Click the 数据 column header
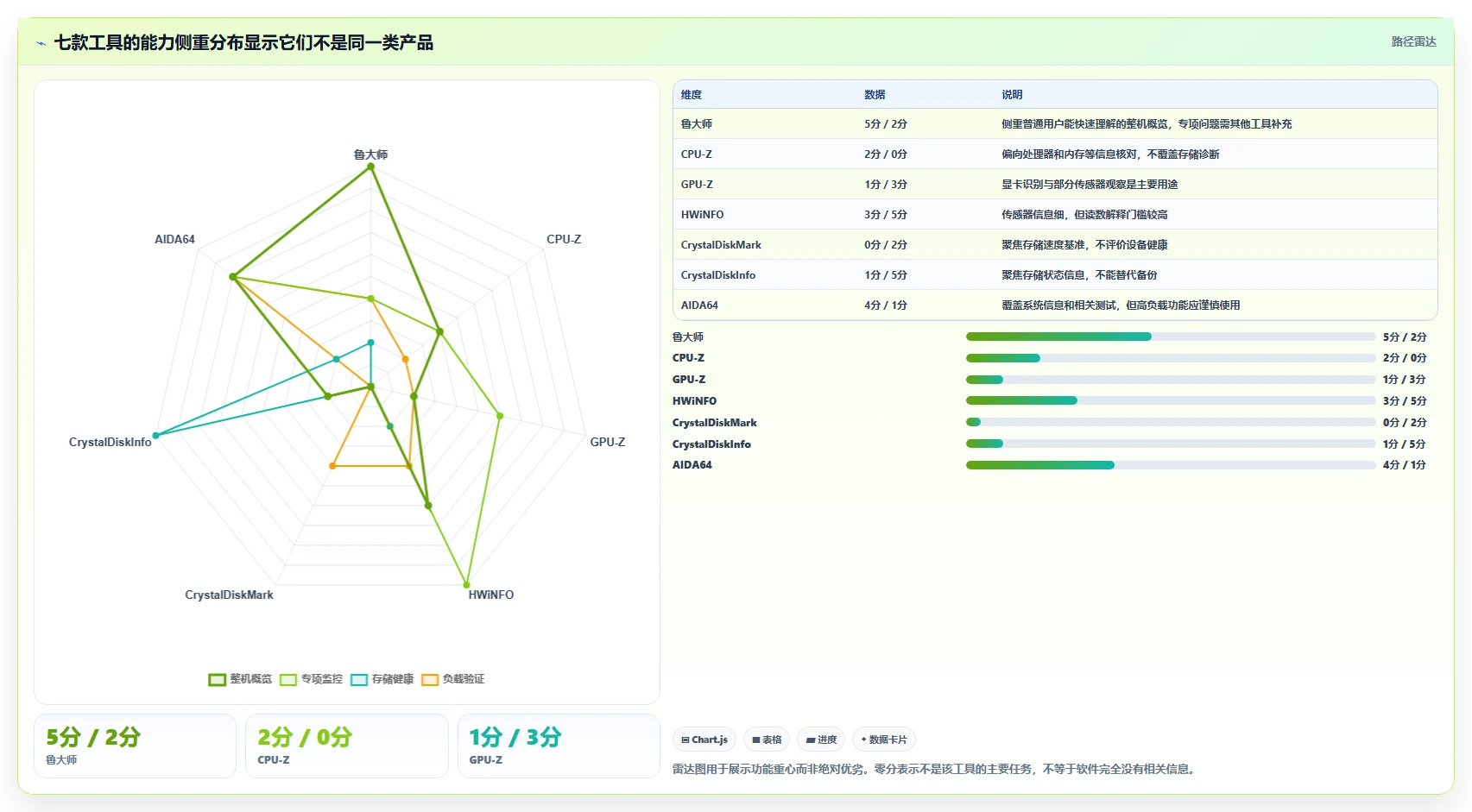 tap(875, 95)
